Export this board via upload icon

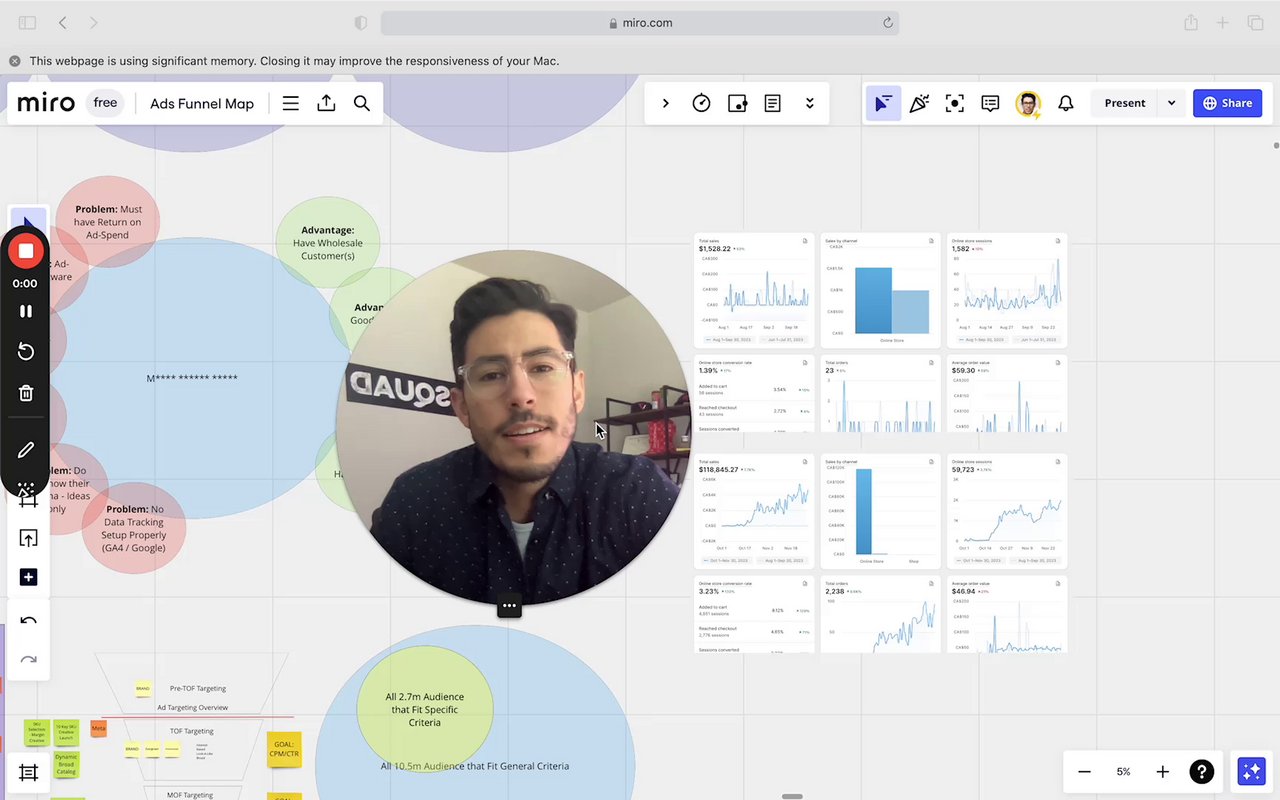[x=326, y=103]
